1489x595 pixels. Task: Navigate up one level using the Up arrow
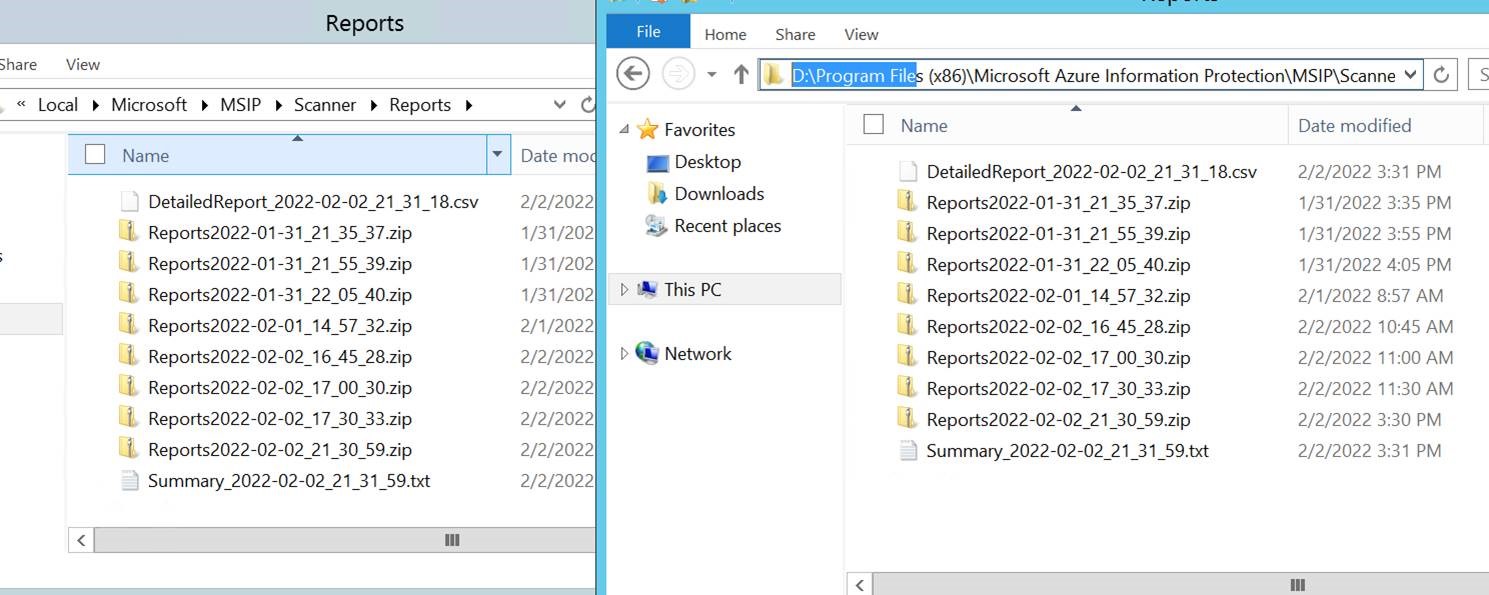click(x=740, y=73)
